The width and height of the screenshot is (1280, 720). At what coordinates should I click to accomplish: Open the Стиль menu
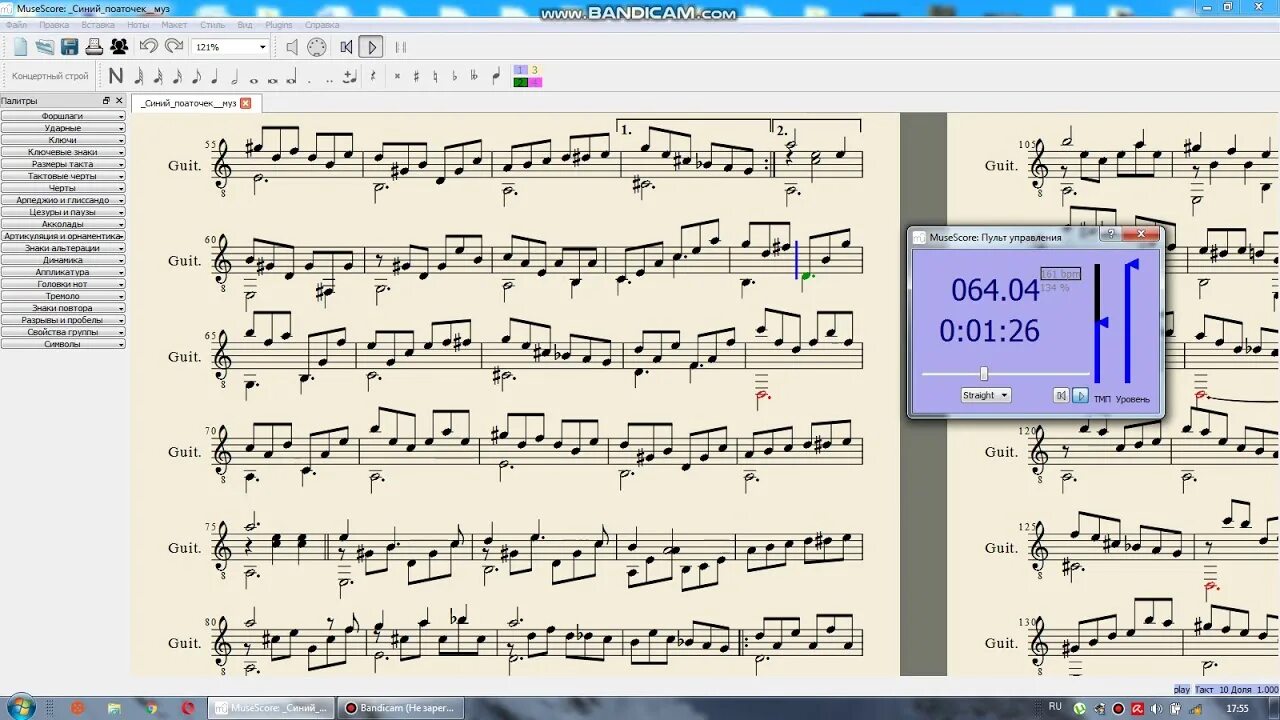pyautogui.click(x=212, y=24)
